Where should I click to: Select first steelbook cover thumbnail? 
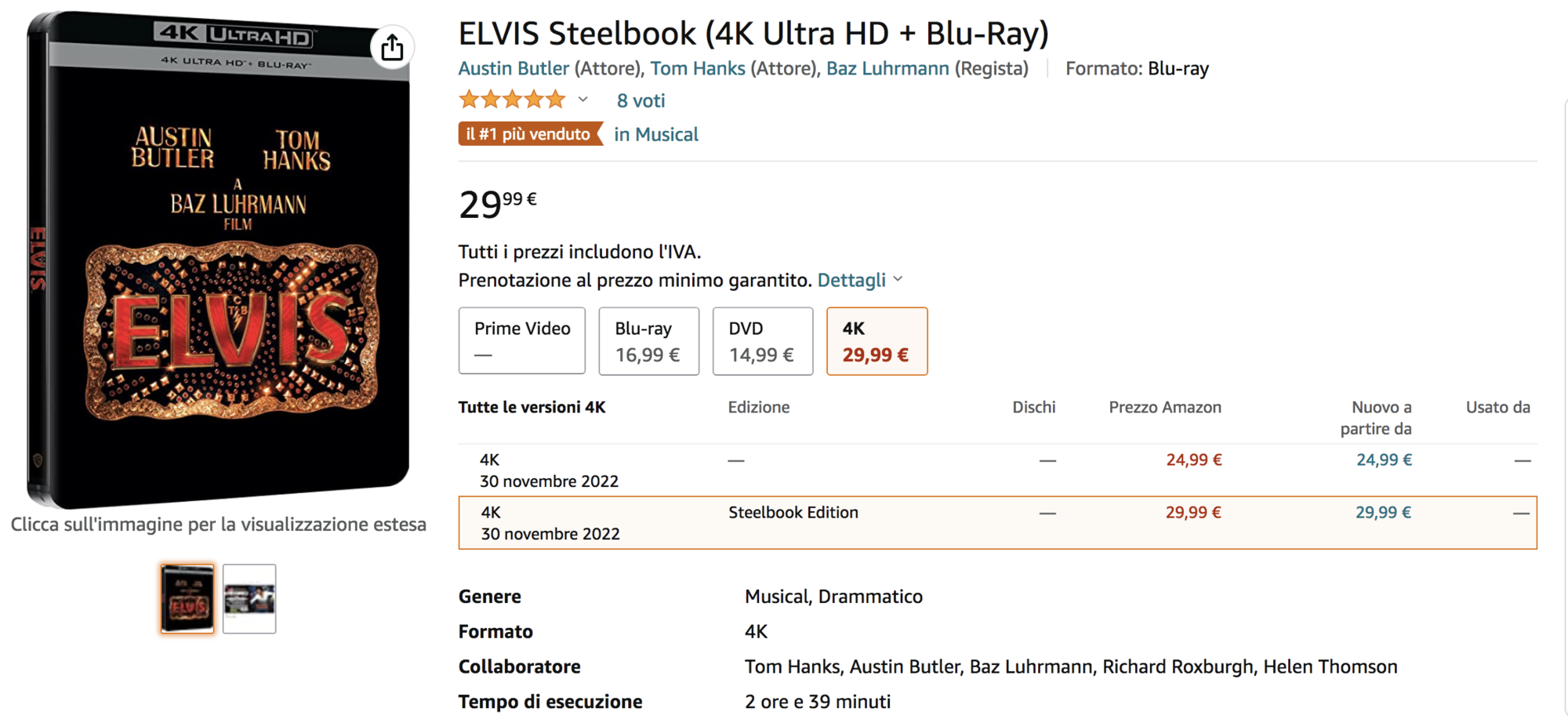tap(187, 598)
